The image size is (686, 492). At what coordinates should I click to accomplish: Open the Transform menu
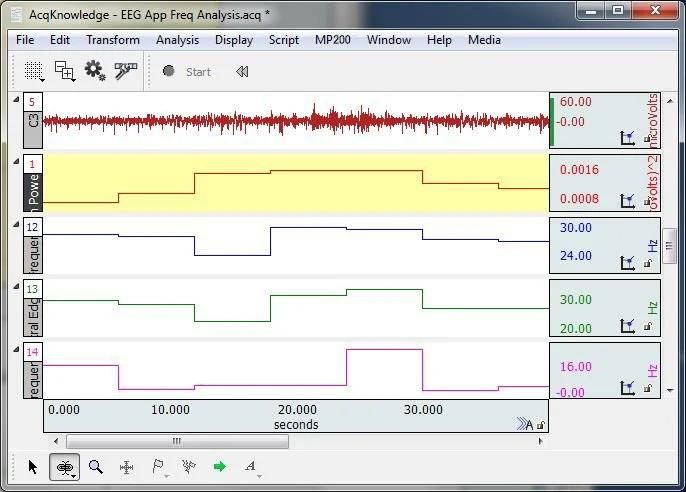coord(112,40)
